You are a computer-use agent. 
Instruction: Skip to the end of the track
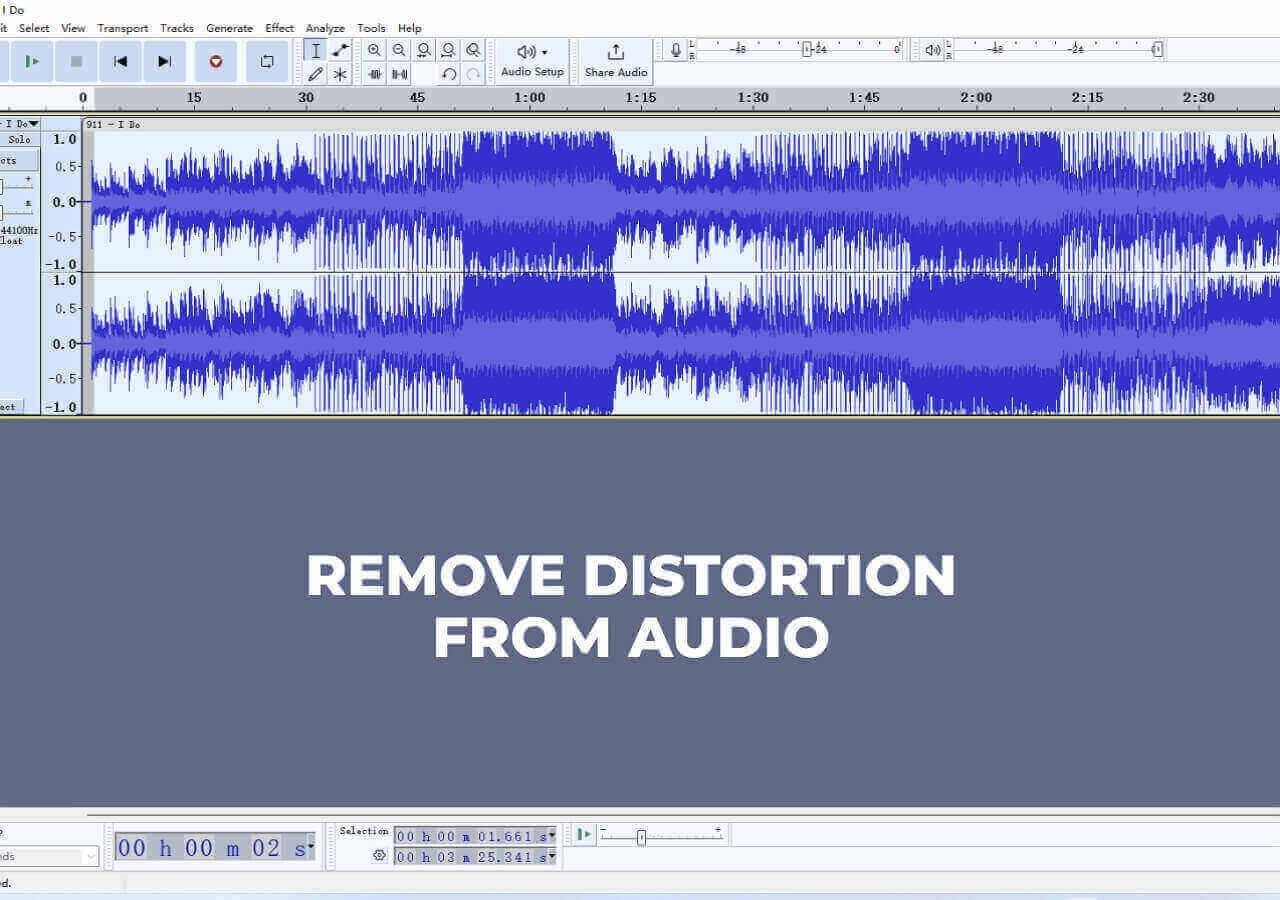165,62
